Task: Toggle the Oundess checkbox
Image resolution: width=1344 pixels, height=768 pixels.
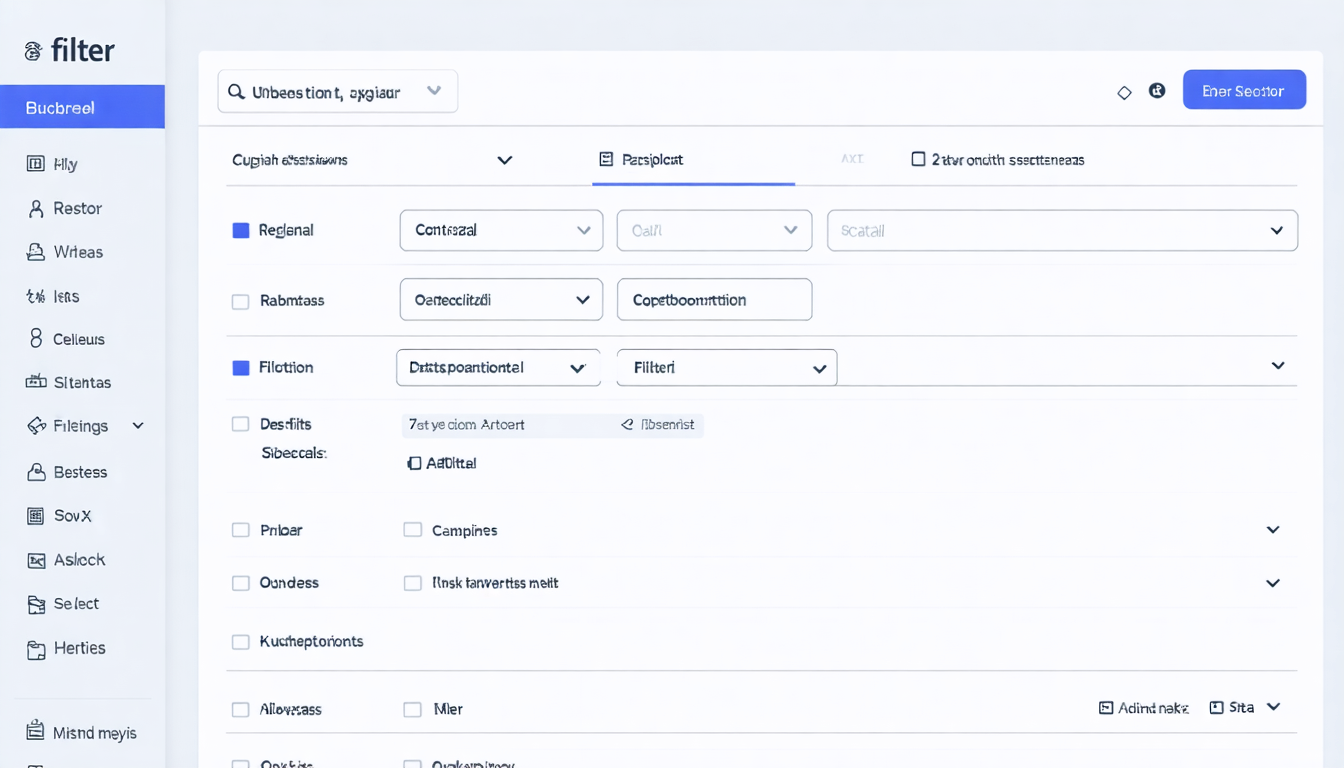Action: tap(240, 583)
